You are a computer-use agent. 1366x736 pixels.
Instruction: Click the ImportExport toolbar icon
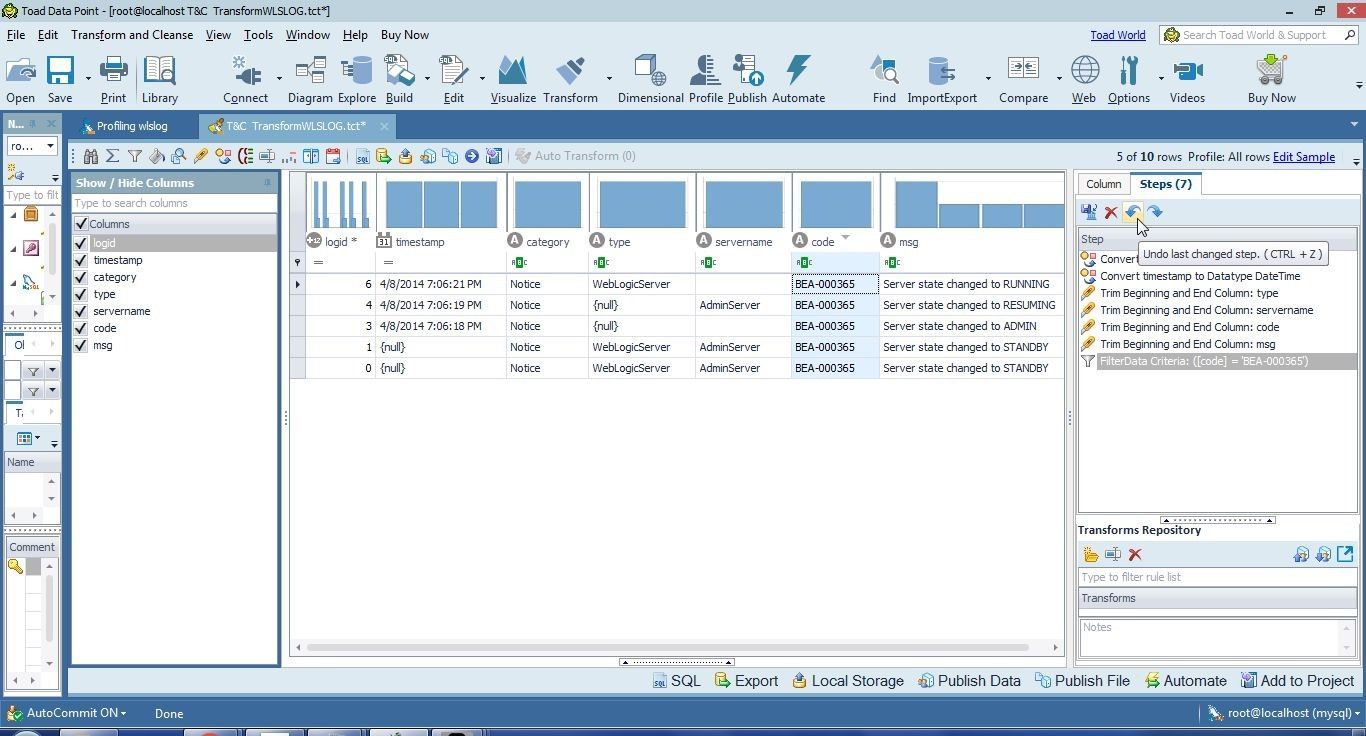[942, 80]
